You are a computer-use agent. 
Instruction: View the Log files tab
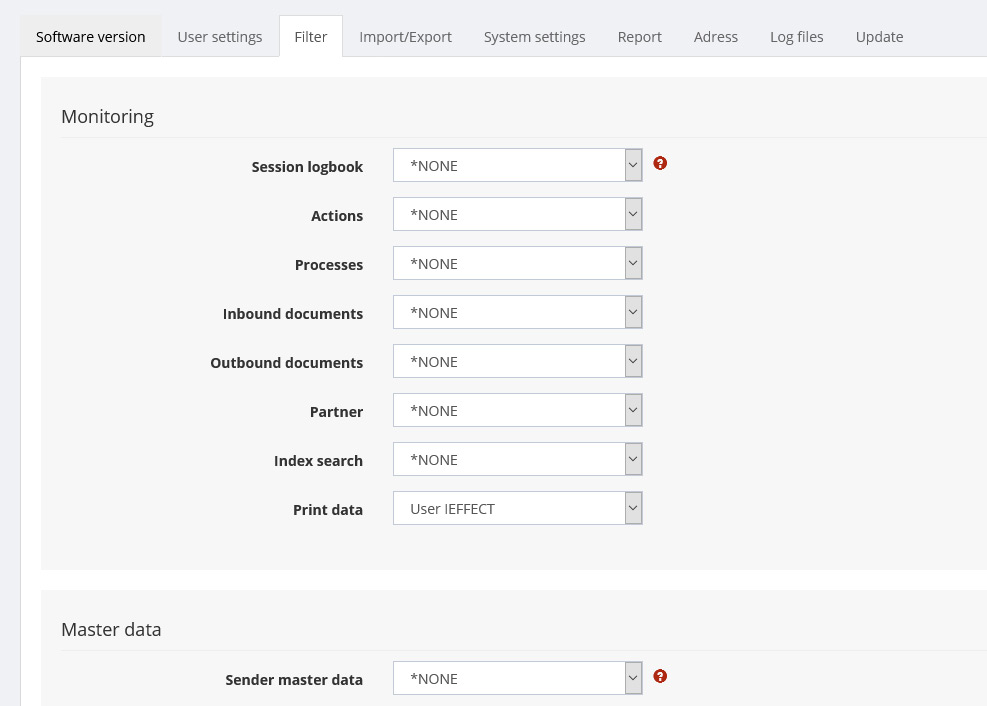(797, 37)
